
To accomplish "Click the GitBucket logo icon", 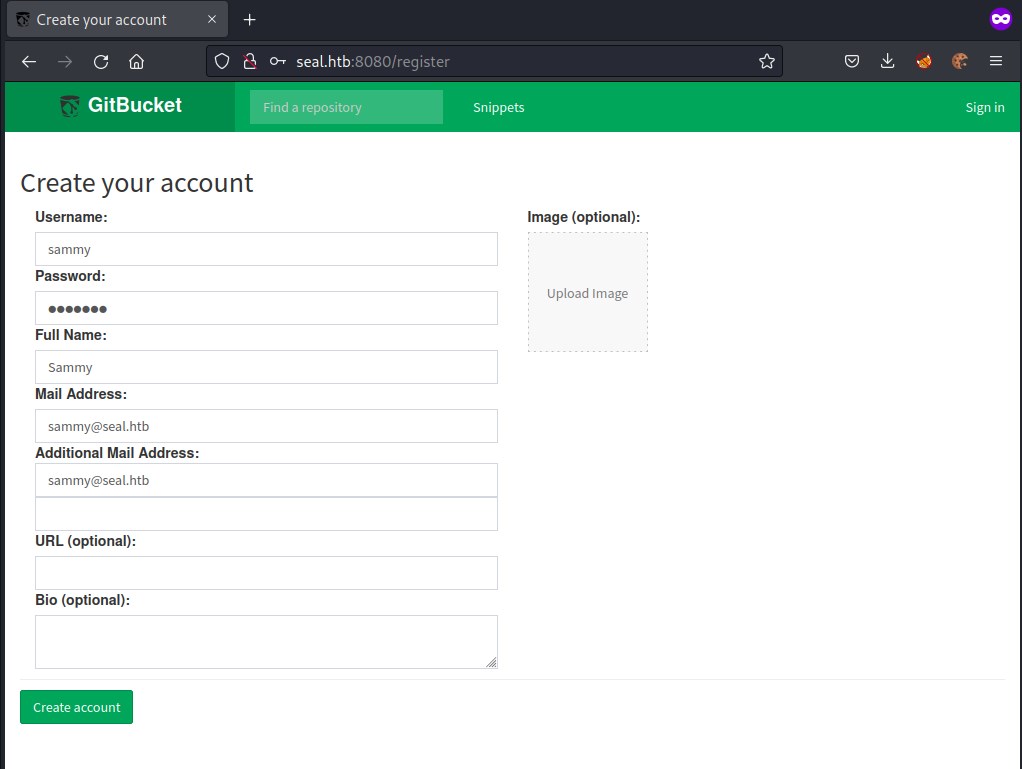I will (69, 106).
